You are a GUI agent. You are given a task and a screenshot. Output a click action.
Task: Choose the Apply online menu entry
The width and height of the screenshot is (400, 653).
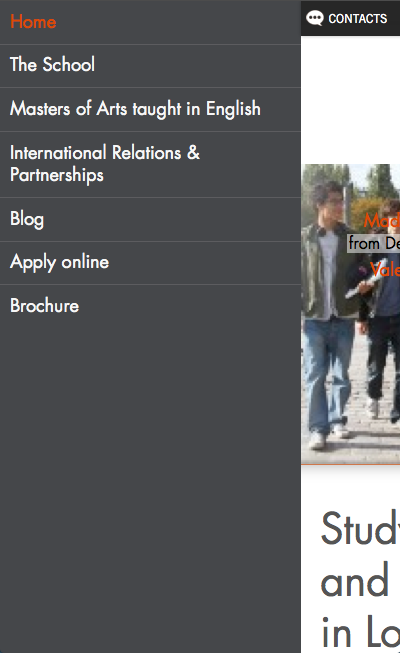coord(150,263)
